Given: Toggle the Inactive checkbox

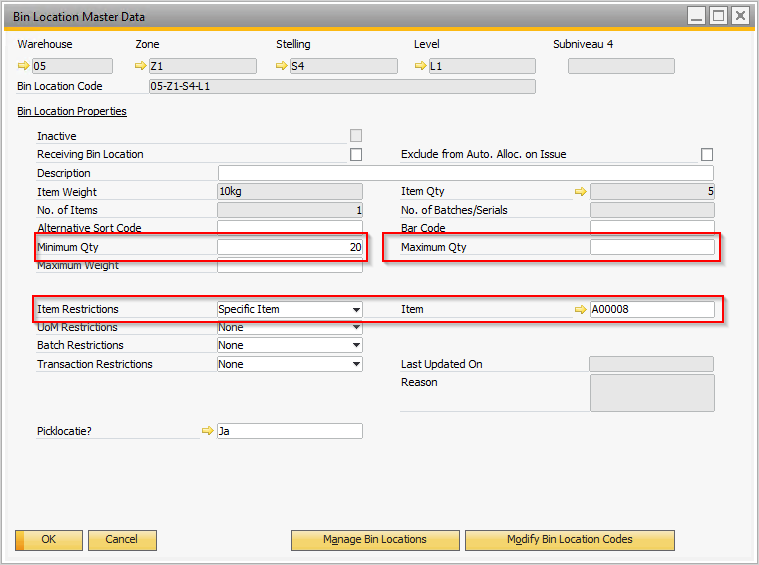Looking at the screenshot, I should (x=356, y=136).
